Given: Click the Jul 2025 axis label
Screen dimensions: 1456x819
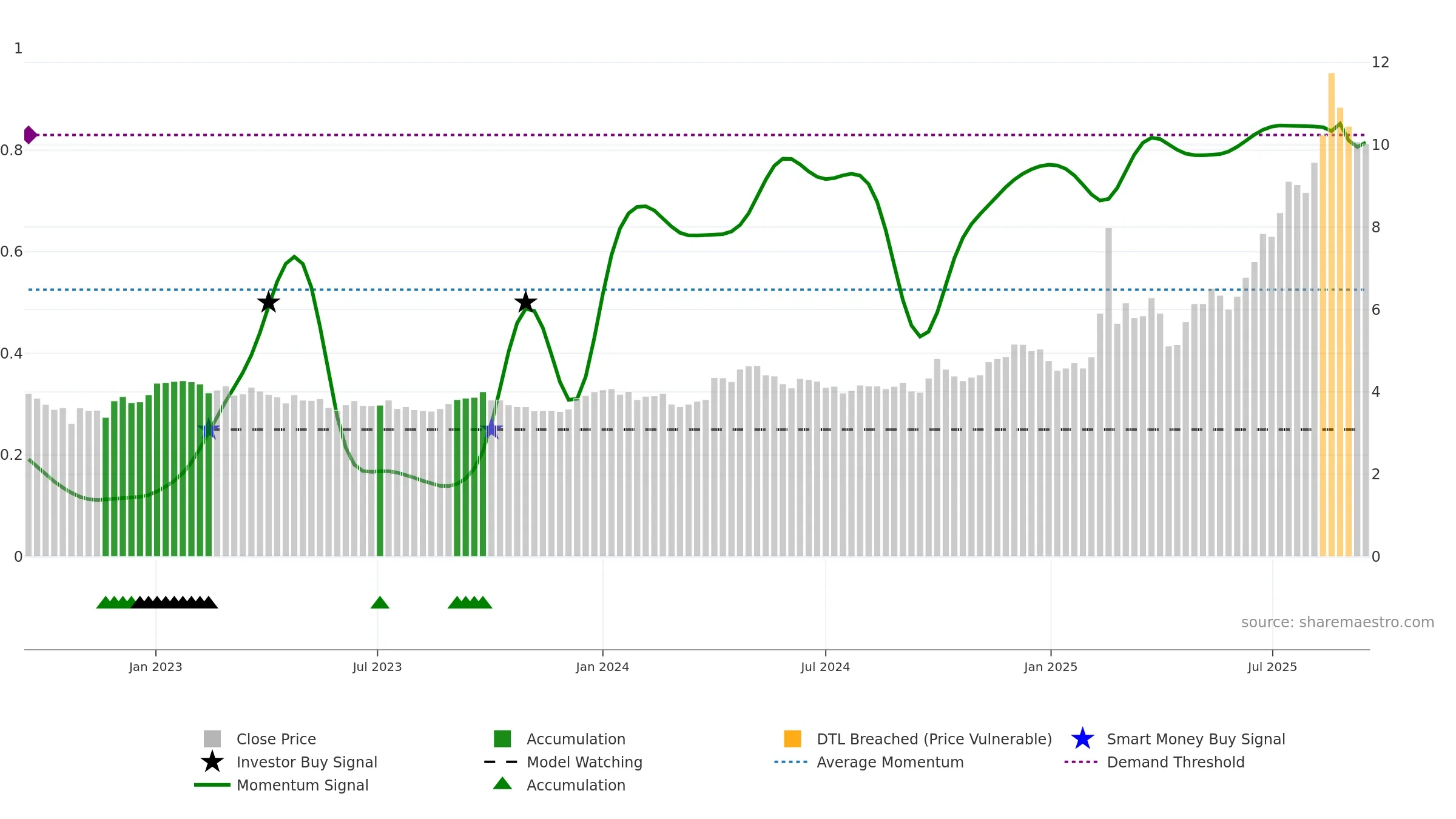Looking at the screenshot, I should coord(1272,667).
